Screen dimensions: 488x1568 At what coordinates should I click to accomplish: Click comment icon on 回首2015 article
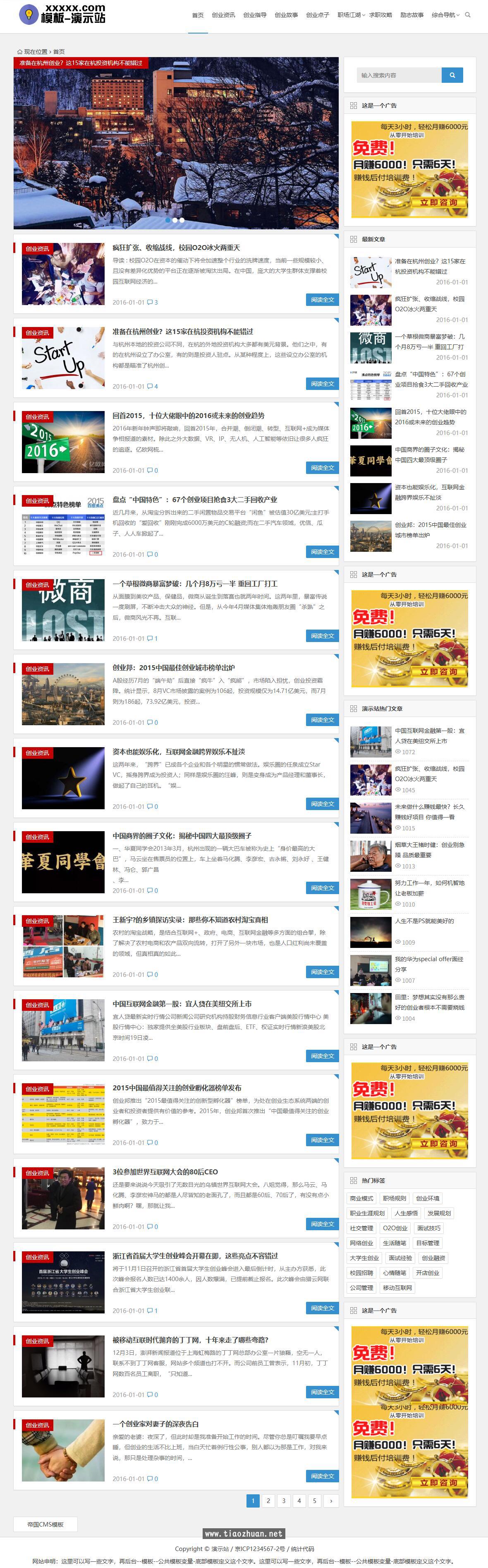[149, 471]
